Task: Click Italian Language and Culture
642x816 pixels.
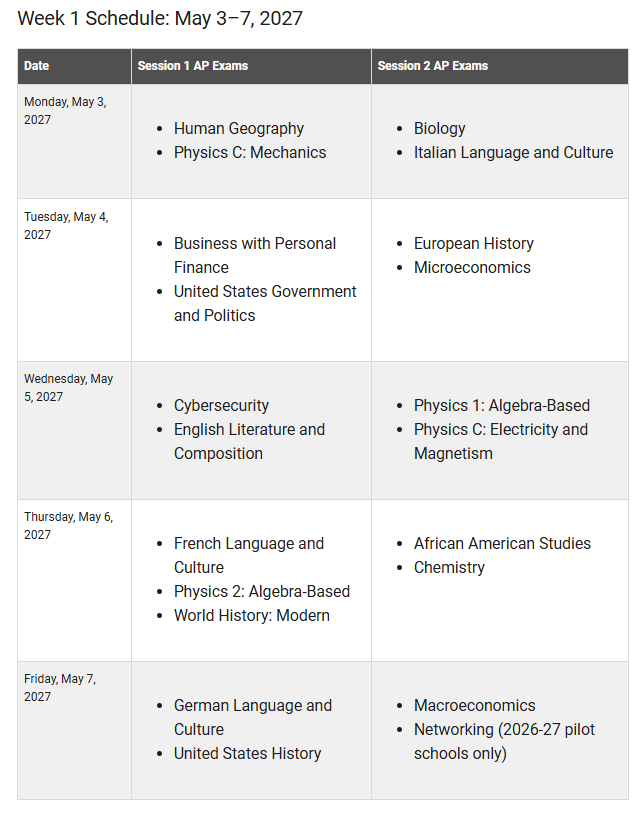Action: [513, 152]
